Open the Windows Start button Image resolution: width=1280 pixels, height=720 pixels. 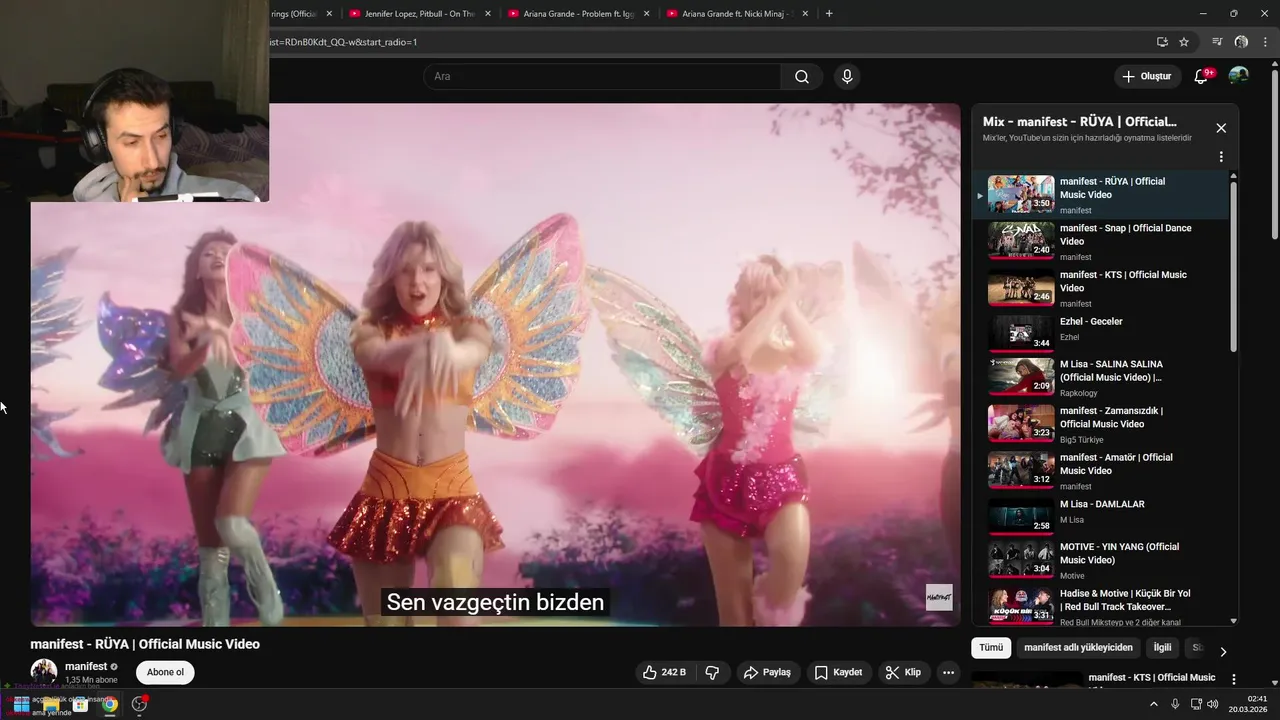[x=21, y=704]
